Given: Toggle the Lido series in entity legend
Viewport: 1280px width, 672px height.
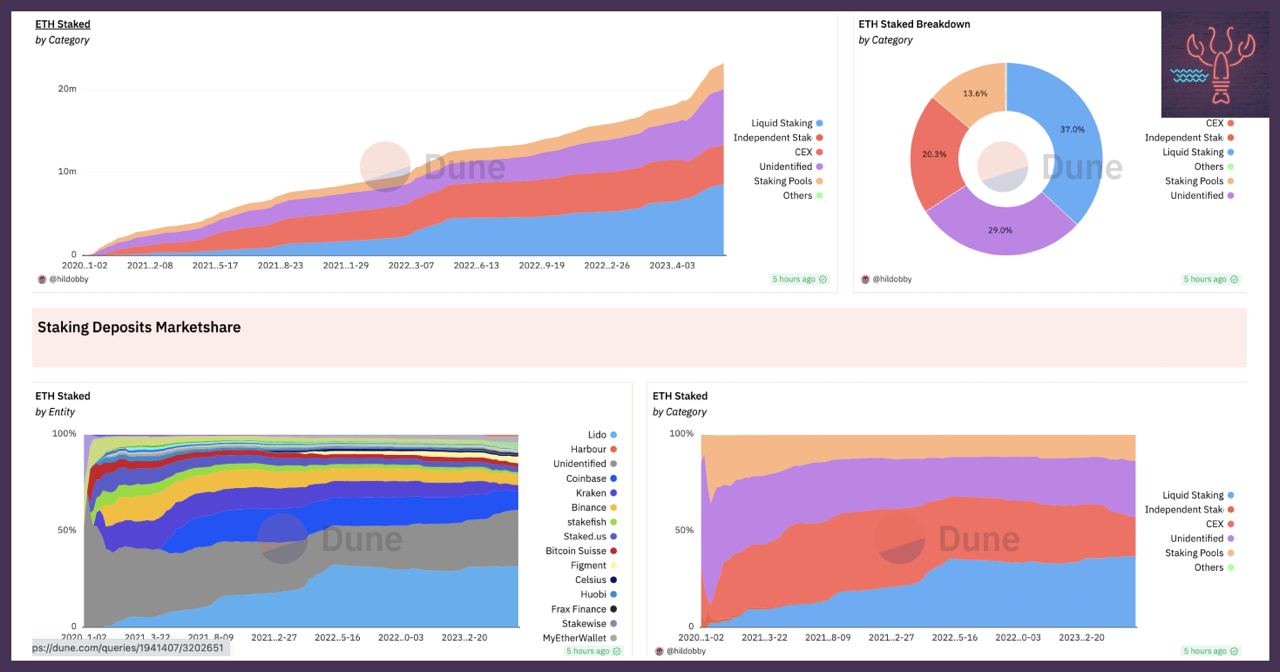Looking at the screenshot, I should (602, 435).
